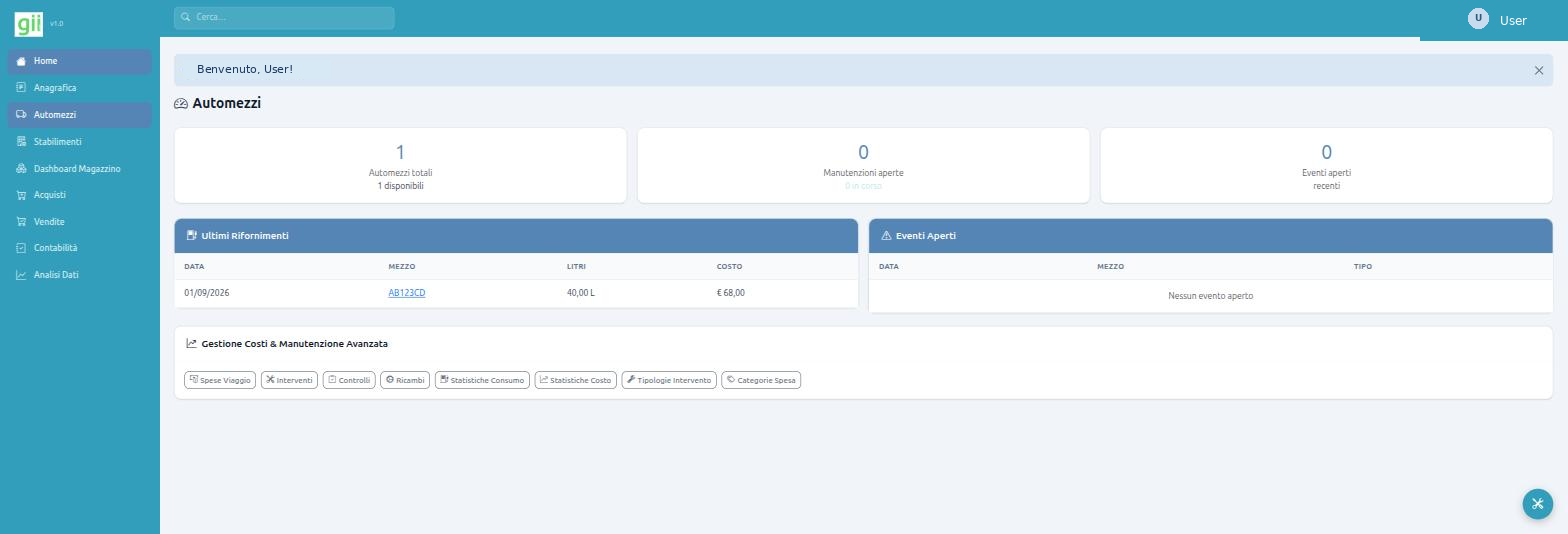This screenshot has width=1568, height=534.
Task: Navigate to Acquisti
Action: click(80, 195)
